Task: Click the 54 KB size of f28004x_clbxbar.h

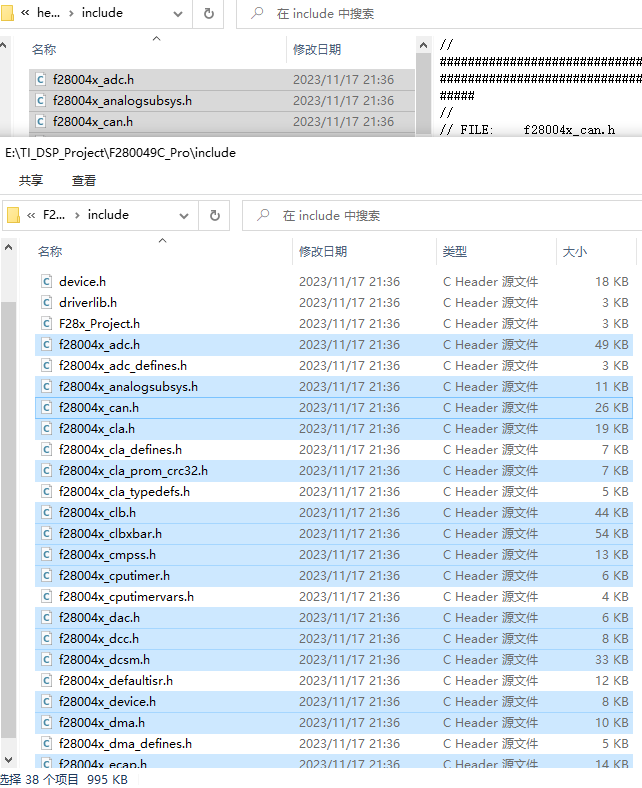Action: pos(611,534)
